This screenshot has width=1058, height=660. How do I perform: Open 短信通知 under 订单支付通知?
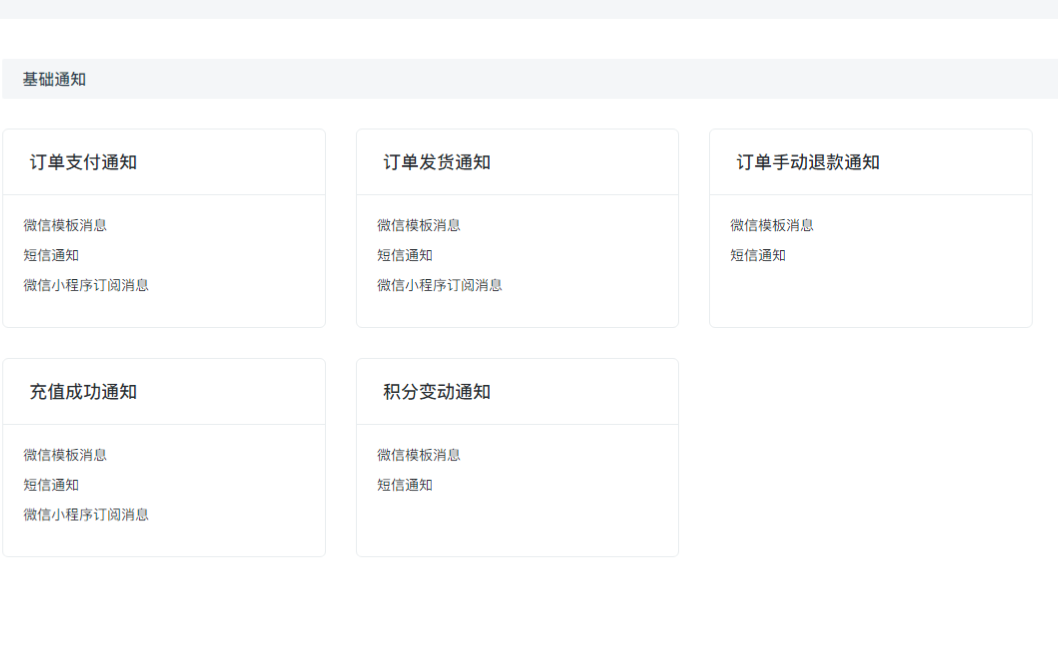pos(51,255)
